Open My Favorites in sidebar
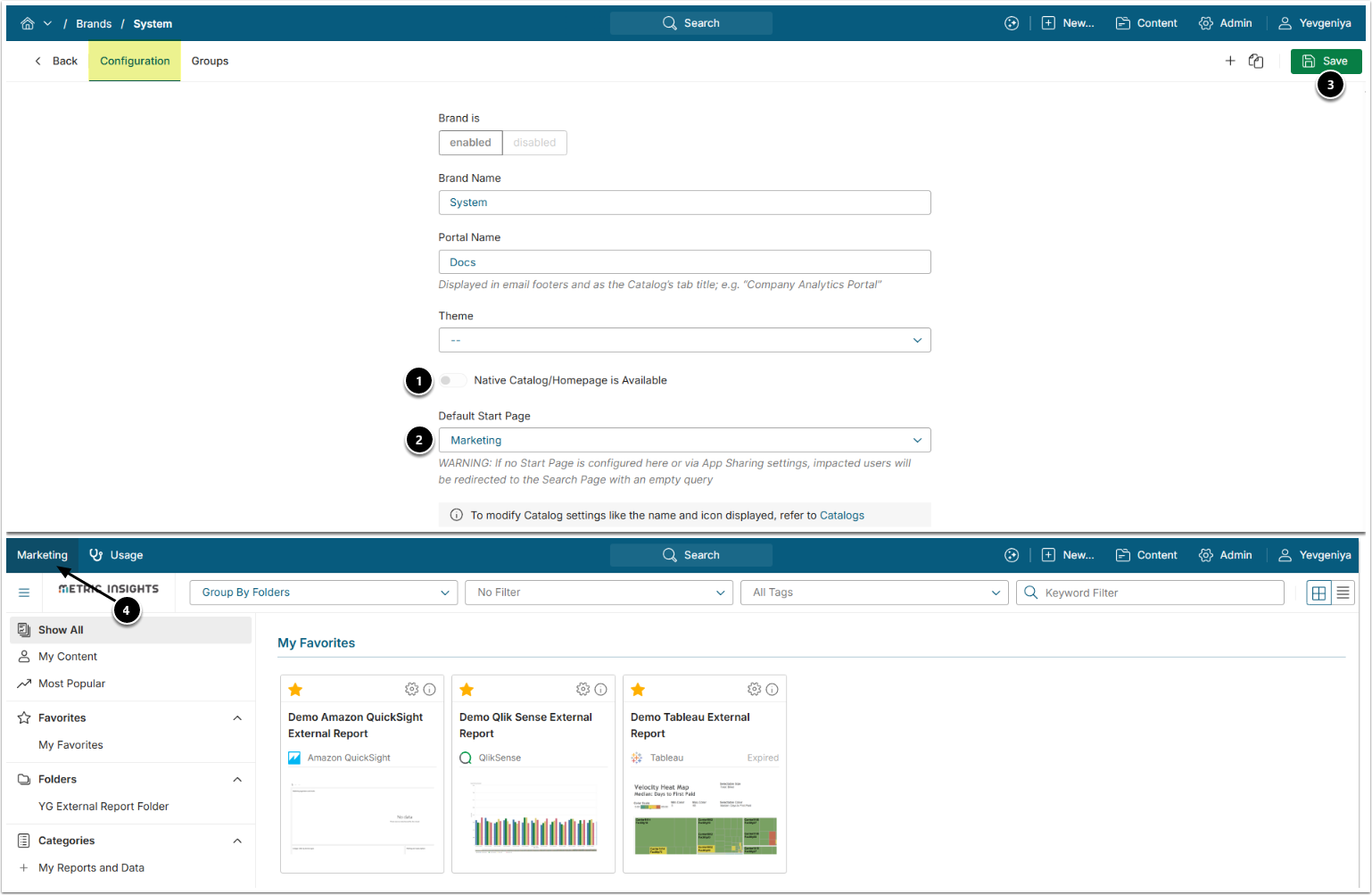The width and height of the screenshot is (1372, 895). 70,745
